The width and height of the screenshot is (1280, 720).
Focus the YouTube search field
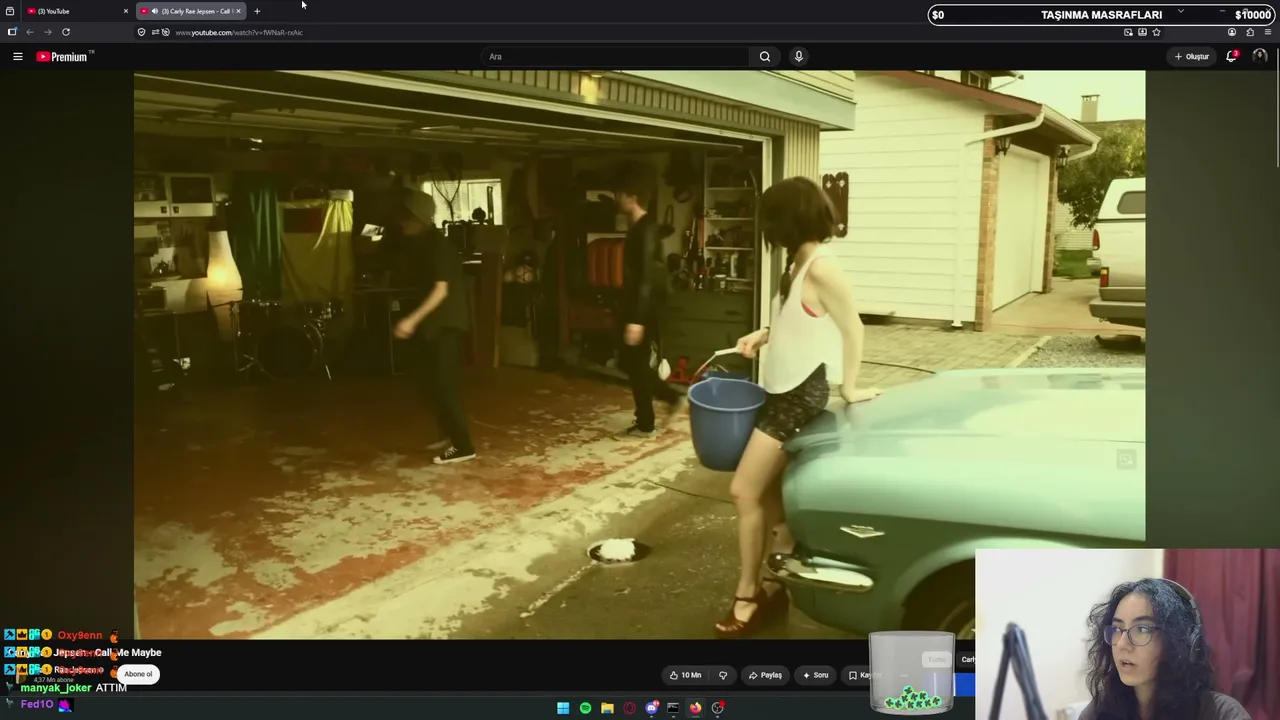pyautogui.click(x=615, y=57)
